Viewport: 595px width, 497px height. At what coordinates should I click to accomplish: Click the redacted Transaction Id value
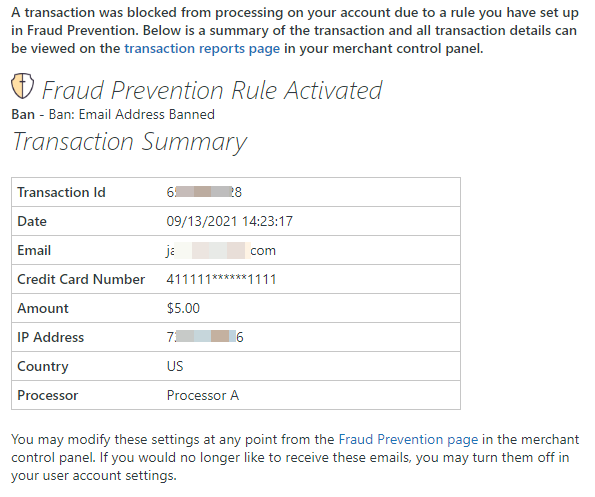(x=204, y=192)
